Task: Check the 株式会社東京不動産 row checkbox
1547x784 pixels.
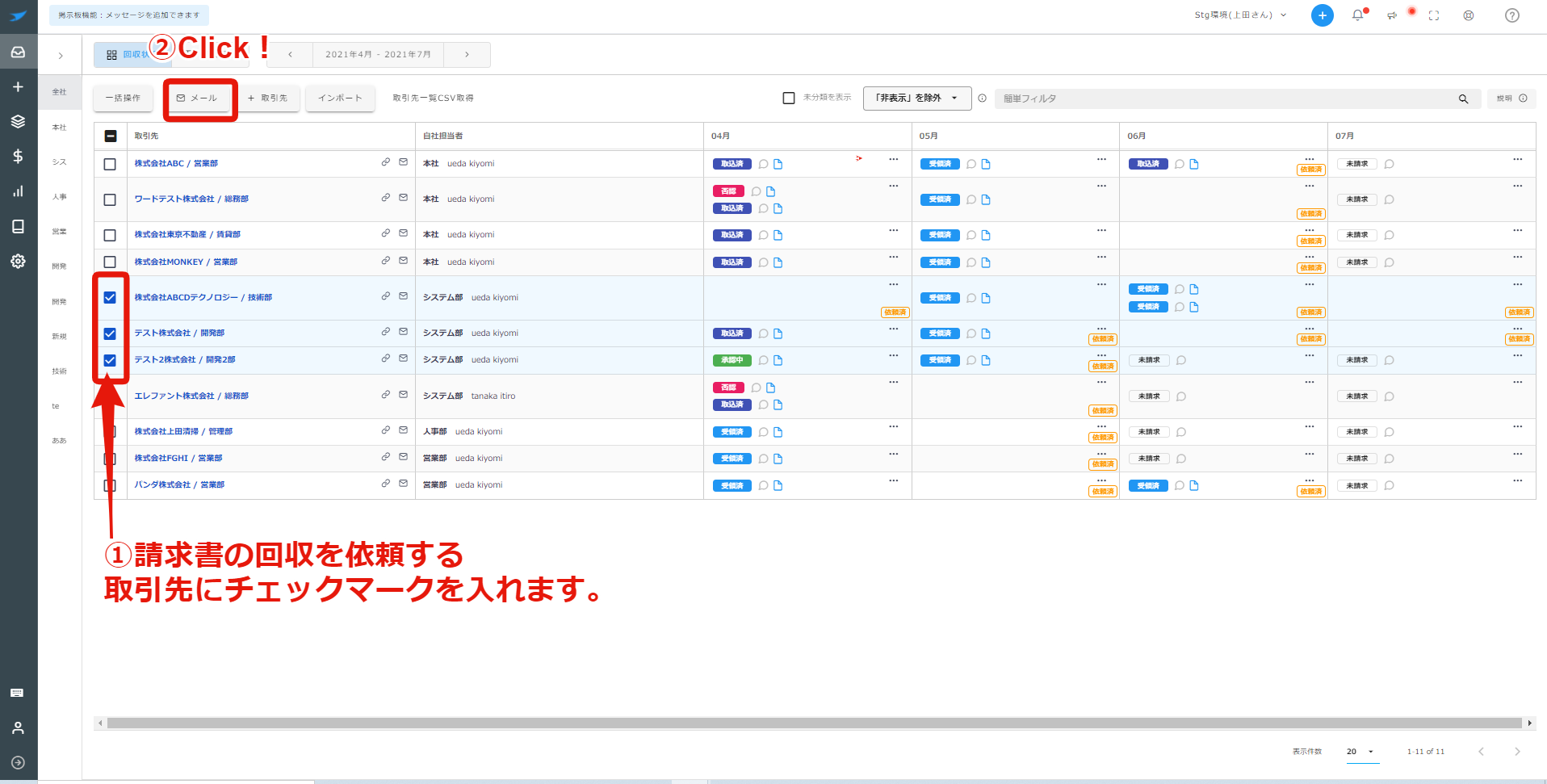Action: 110,235
